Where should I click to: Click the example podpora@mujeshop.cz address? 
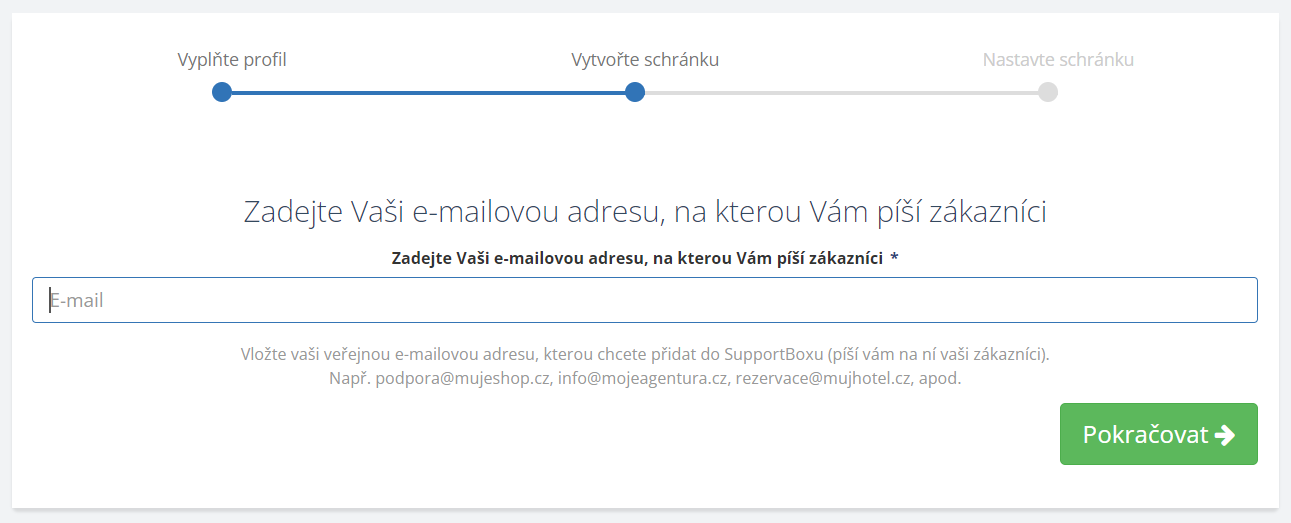[x=462, y=379]
